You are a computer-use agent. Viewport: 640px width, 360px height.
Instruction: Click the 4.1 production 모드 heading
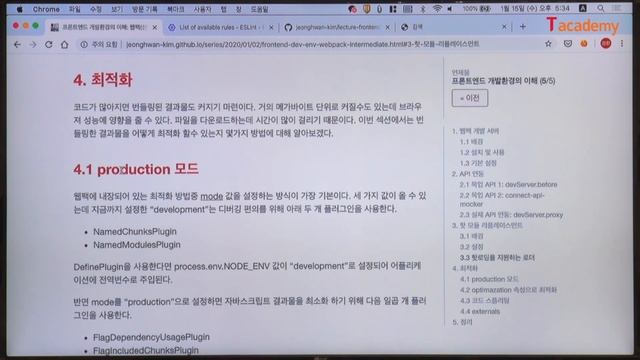136,169
